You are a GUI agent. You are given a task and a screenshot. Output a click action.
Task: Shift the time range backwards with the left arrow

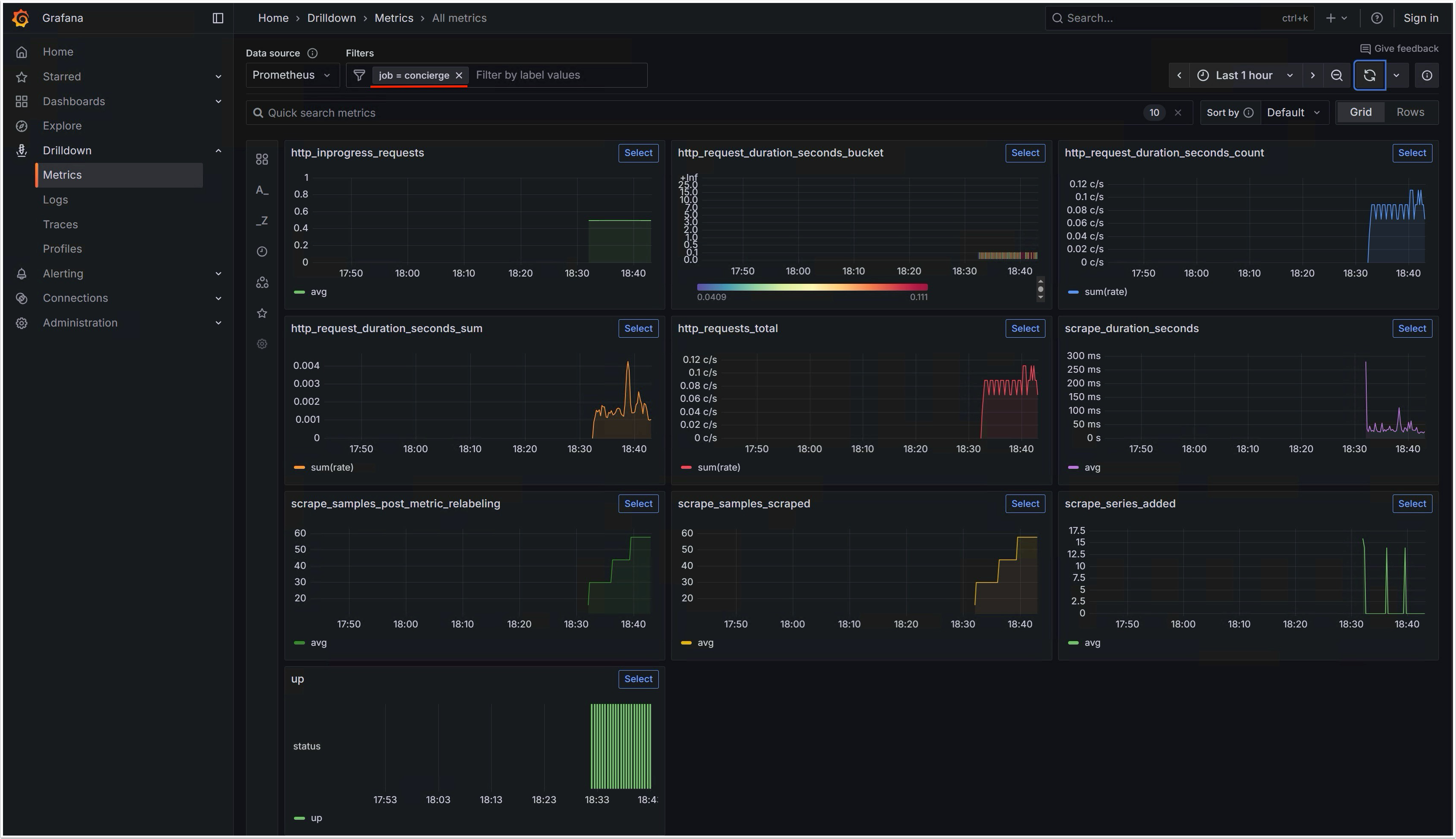click(x=1179, y=76)
